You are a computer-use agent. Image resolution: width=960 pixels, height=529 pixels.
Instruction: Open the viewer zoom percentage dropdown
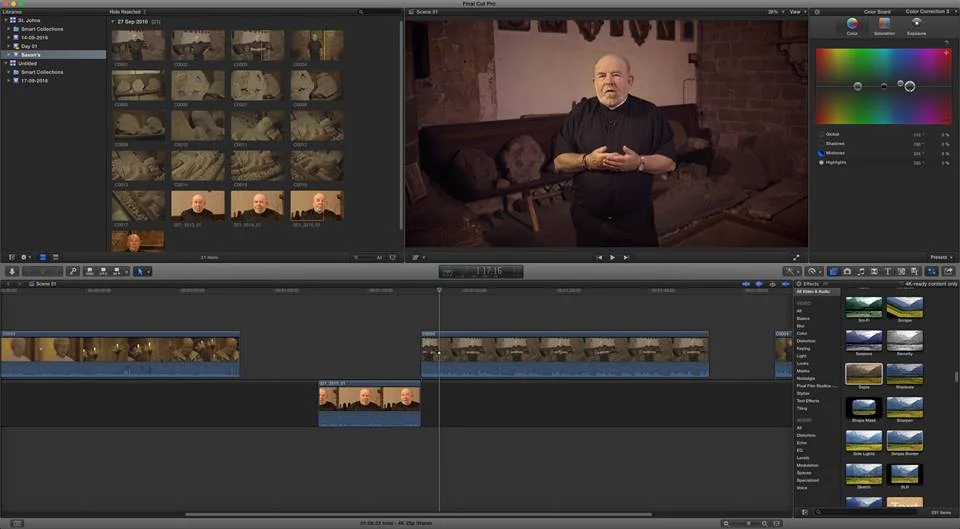(x=776, y=12)
